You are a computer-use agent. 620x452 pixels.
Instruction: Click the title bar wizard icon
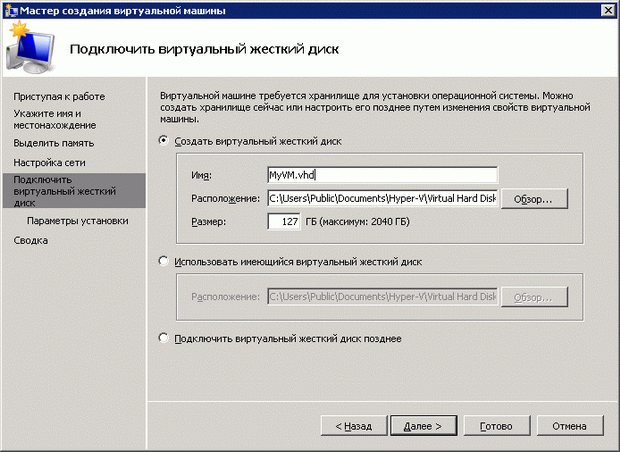pos(10,10)
